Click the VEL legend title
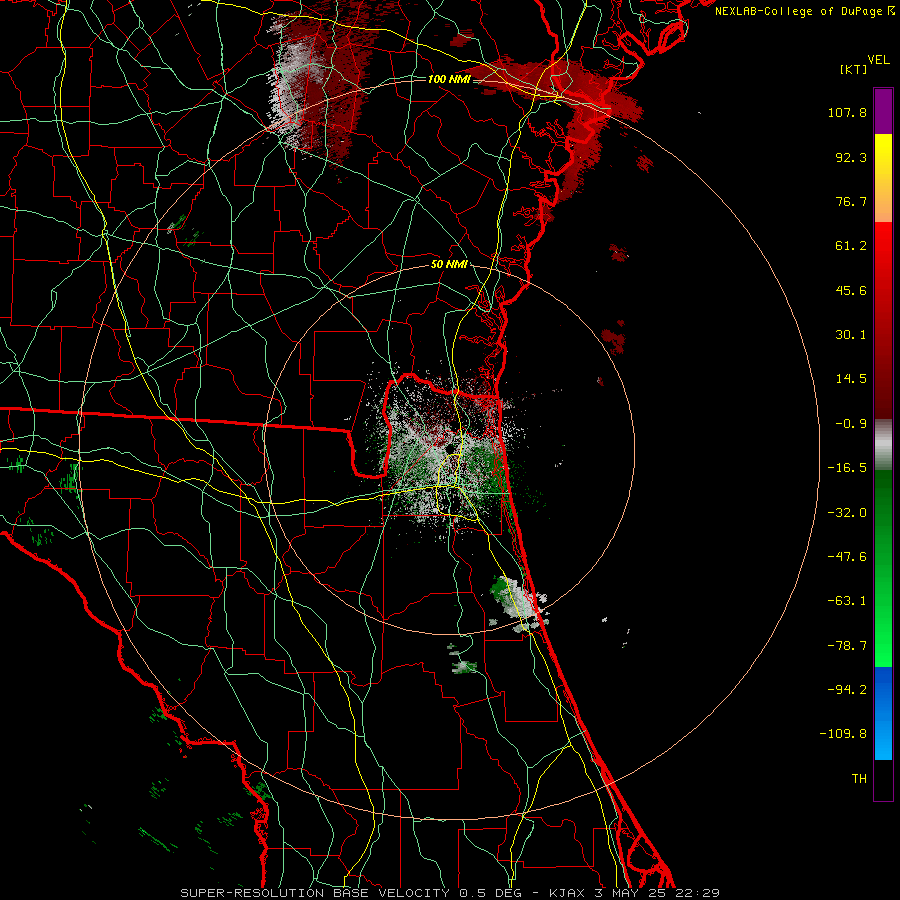 (878, 60)
